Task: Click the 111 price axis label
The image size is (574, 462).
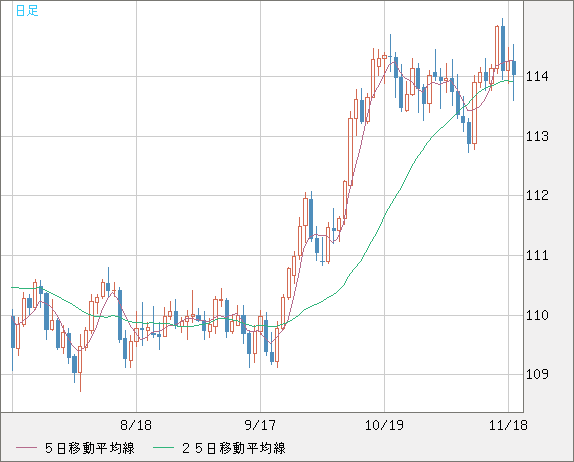Action: pos(537,255)
